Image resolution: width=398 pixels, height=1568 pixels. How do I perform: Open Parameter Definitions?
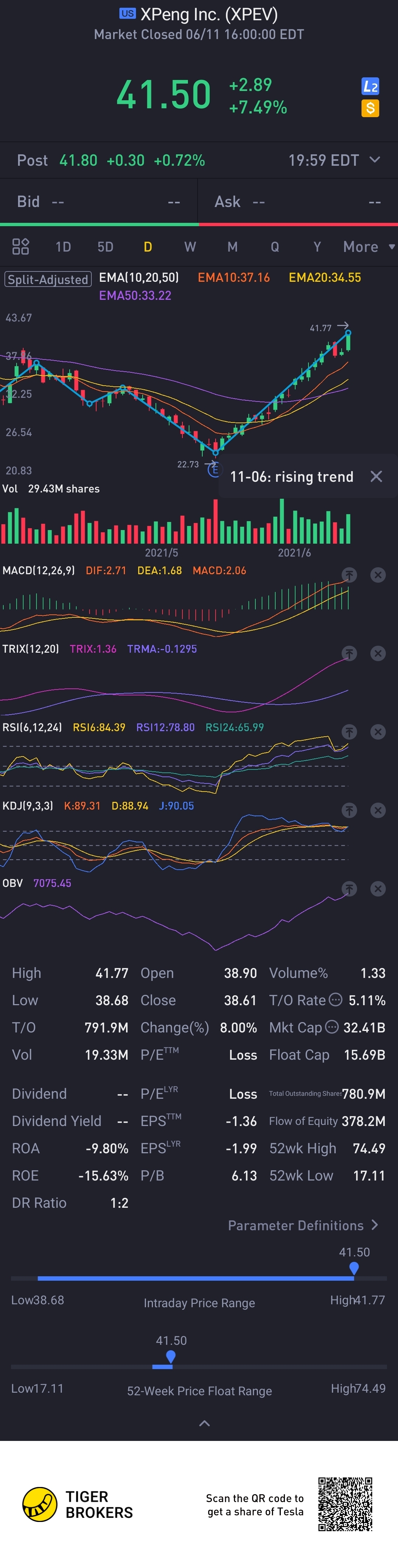tap(303, 1225)
